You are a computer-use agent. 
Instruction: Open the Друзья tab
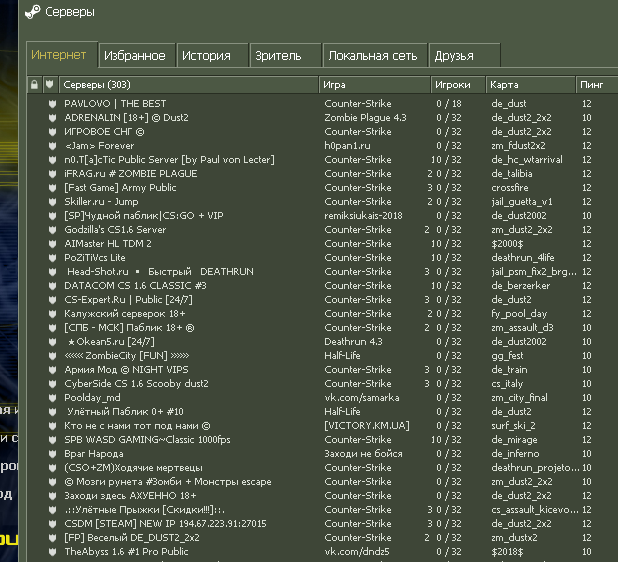click(x=464, y=55)
